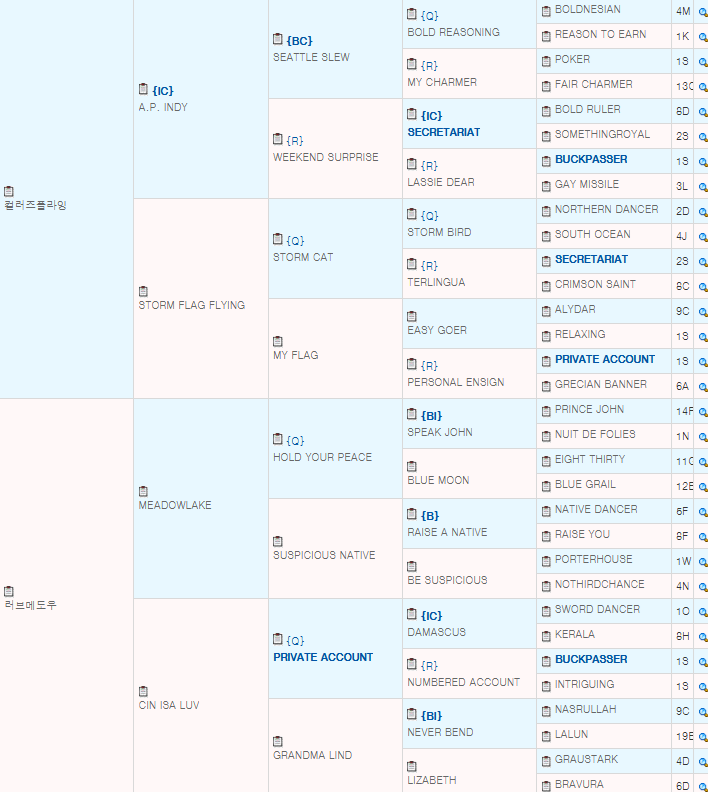Click the EIGHT THIRTY name

pos(590,460)
